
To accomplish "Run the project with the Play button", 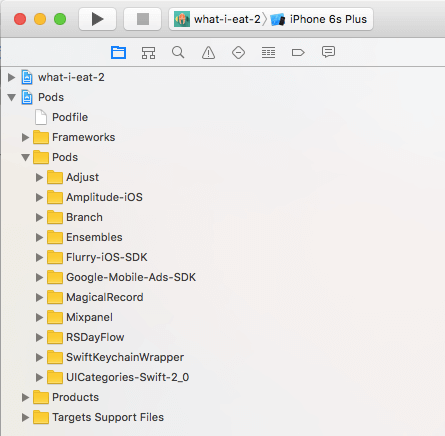I will point(97,19).
